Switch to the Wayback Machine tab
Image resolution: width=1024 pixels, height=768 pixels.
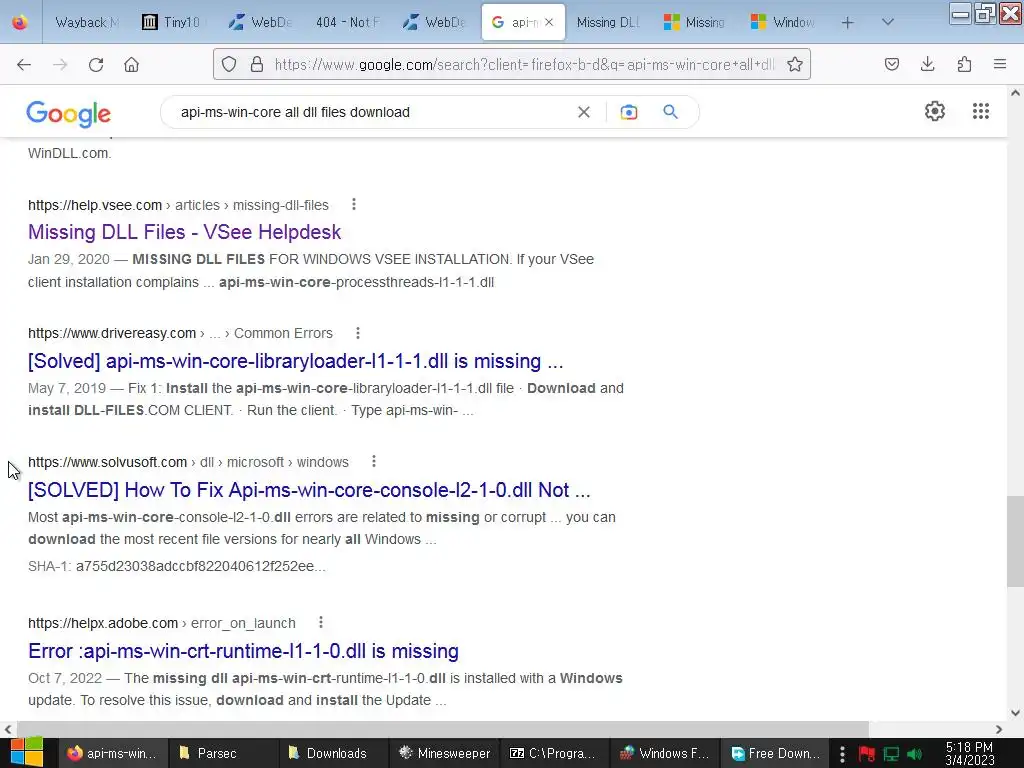coord(86,22)
